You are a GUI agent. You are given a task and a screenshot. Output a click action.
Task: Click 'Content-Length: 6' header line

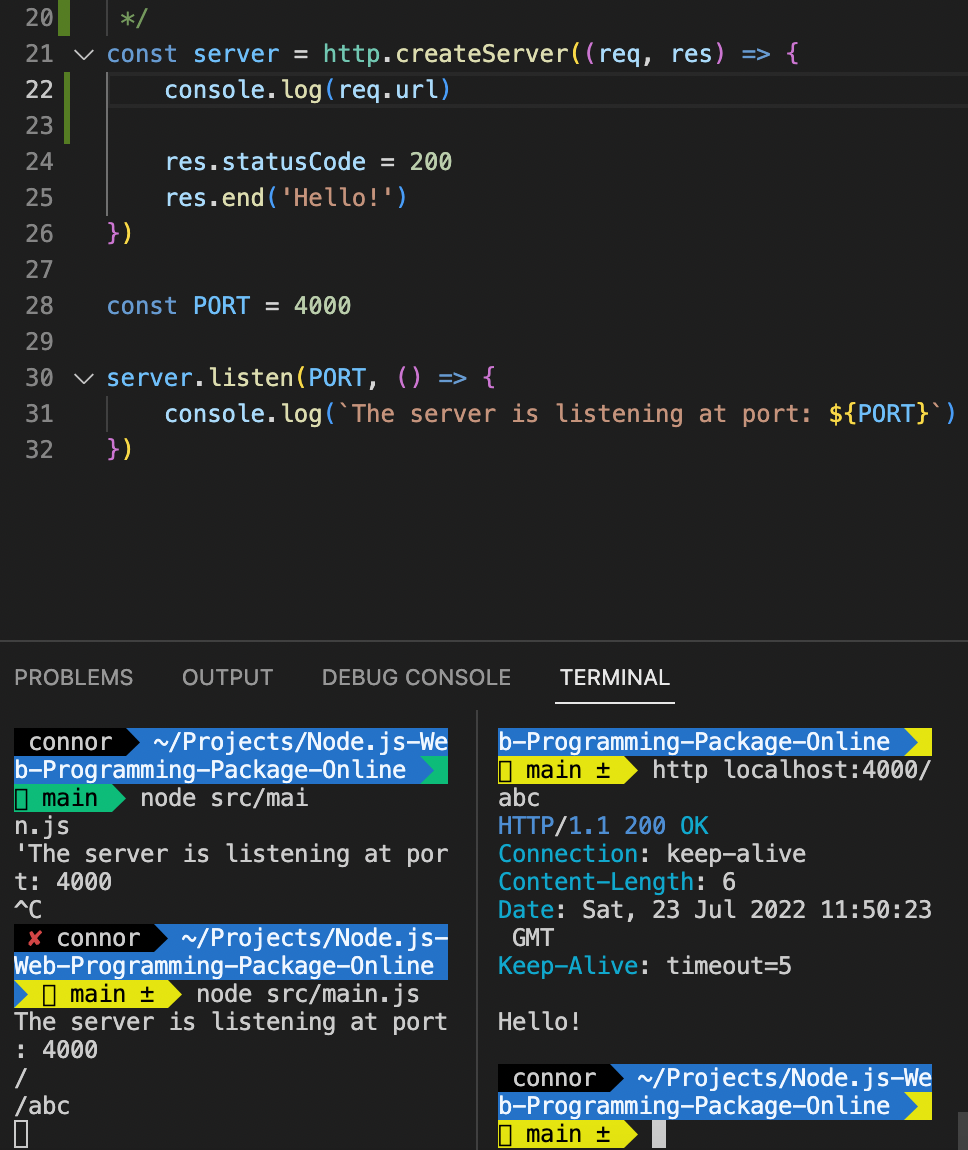pos(617,882)
